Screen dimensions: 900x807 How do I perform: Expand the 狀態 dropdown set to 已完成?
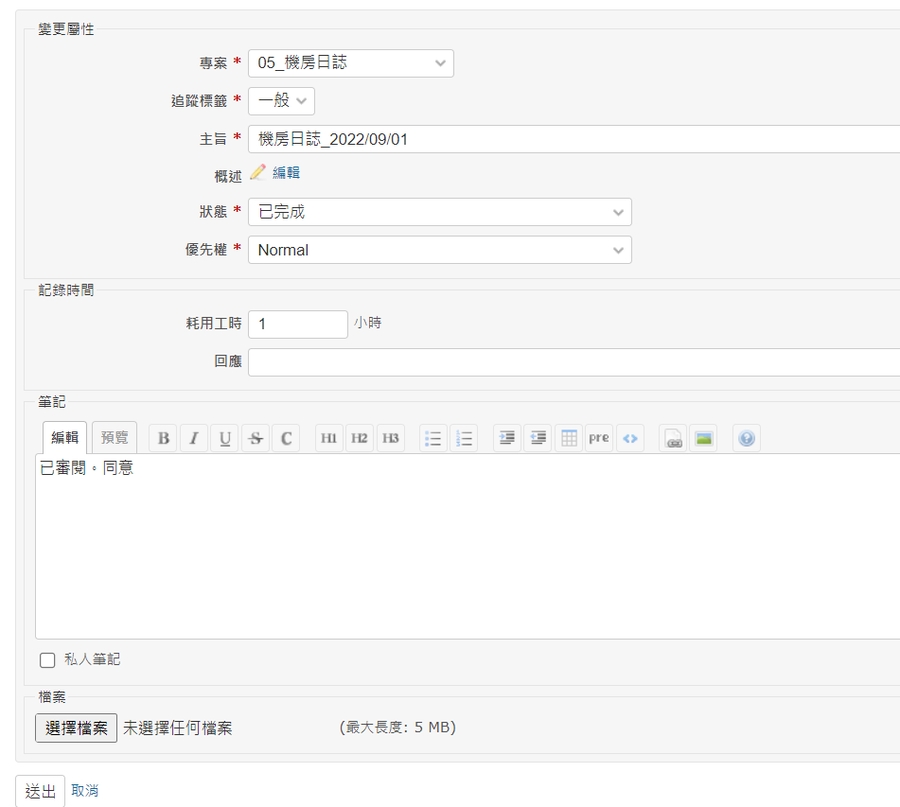(439, 212)
